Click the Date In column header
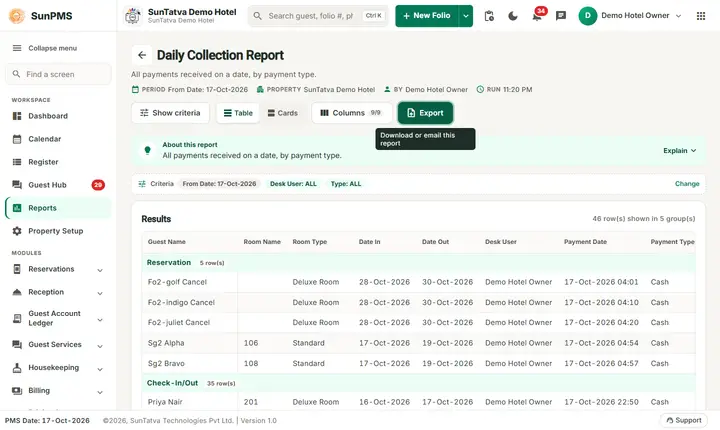The width and height of the screenshot is (720, 430). point(369,242)
